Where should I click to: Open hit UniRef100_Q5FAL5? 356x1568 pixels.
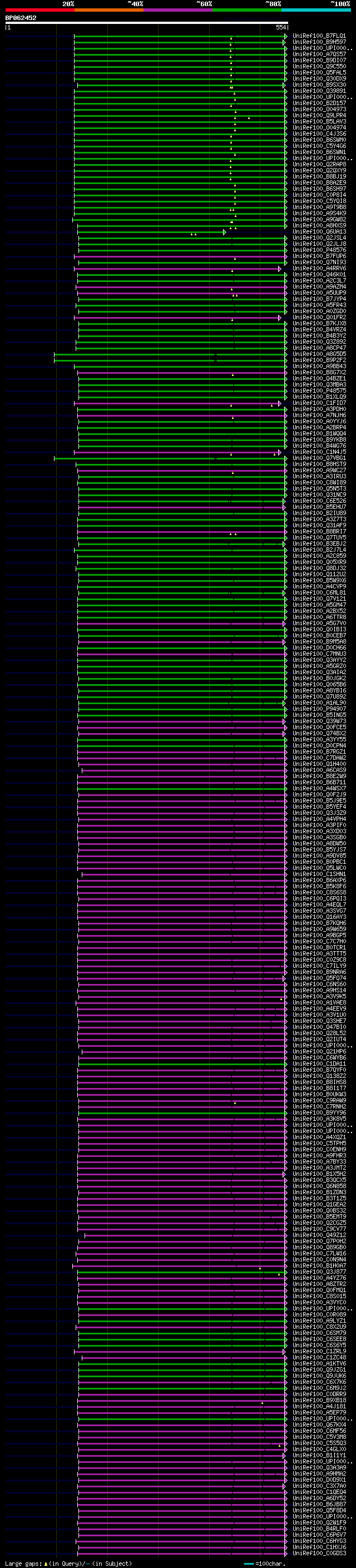(319, 72)
